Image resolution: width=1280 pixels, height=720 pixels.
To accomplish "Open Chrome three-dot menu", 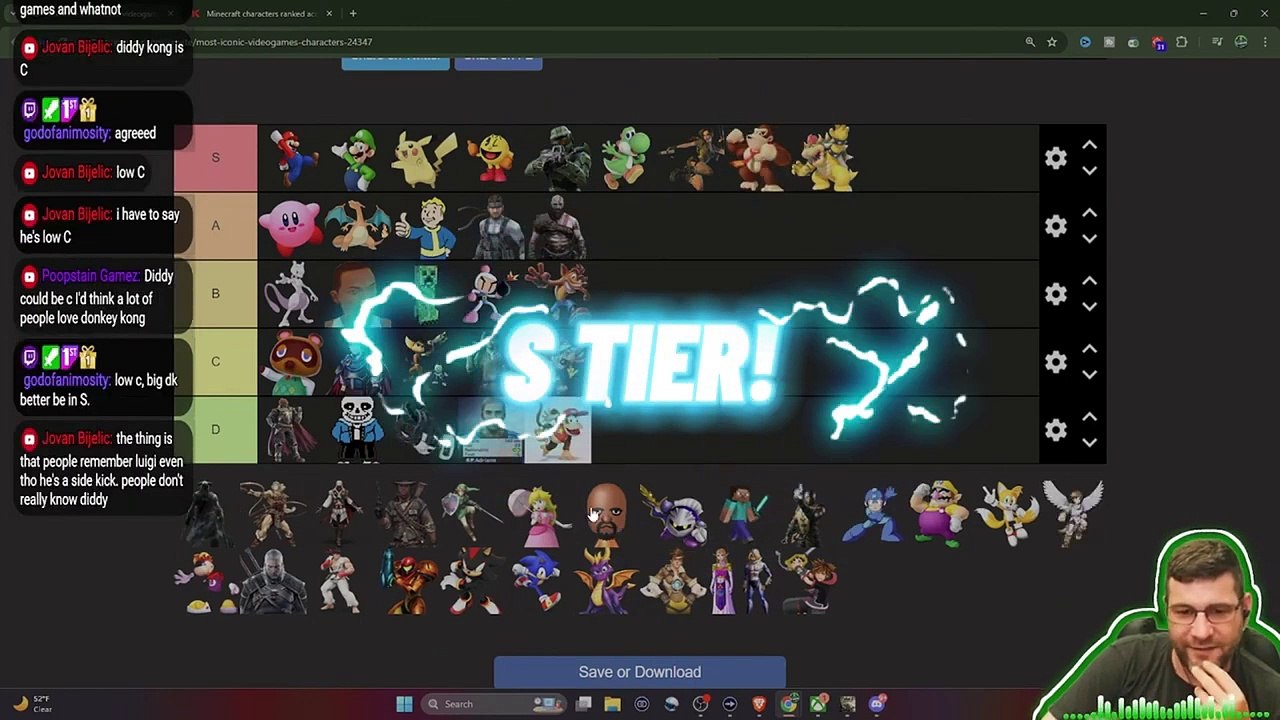I will [x=1265, y=42].
